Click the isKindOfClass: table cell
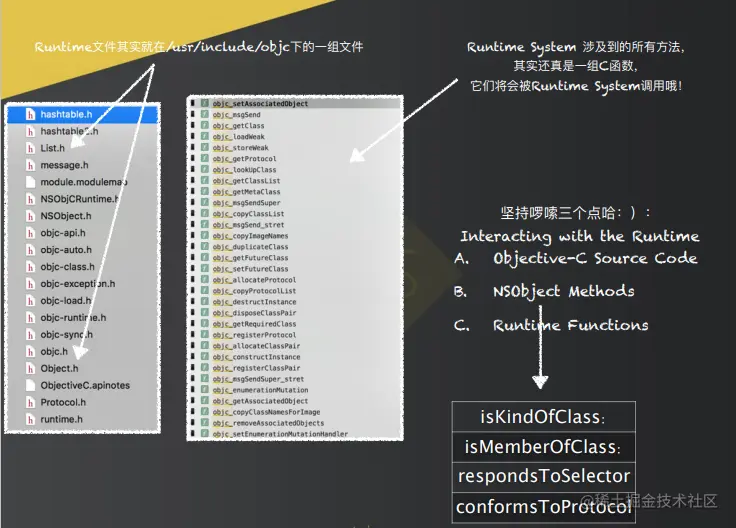Screen dimensions: 736x528 544,417
